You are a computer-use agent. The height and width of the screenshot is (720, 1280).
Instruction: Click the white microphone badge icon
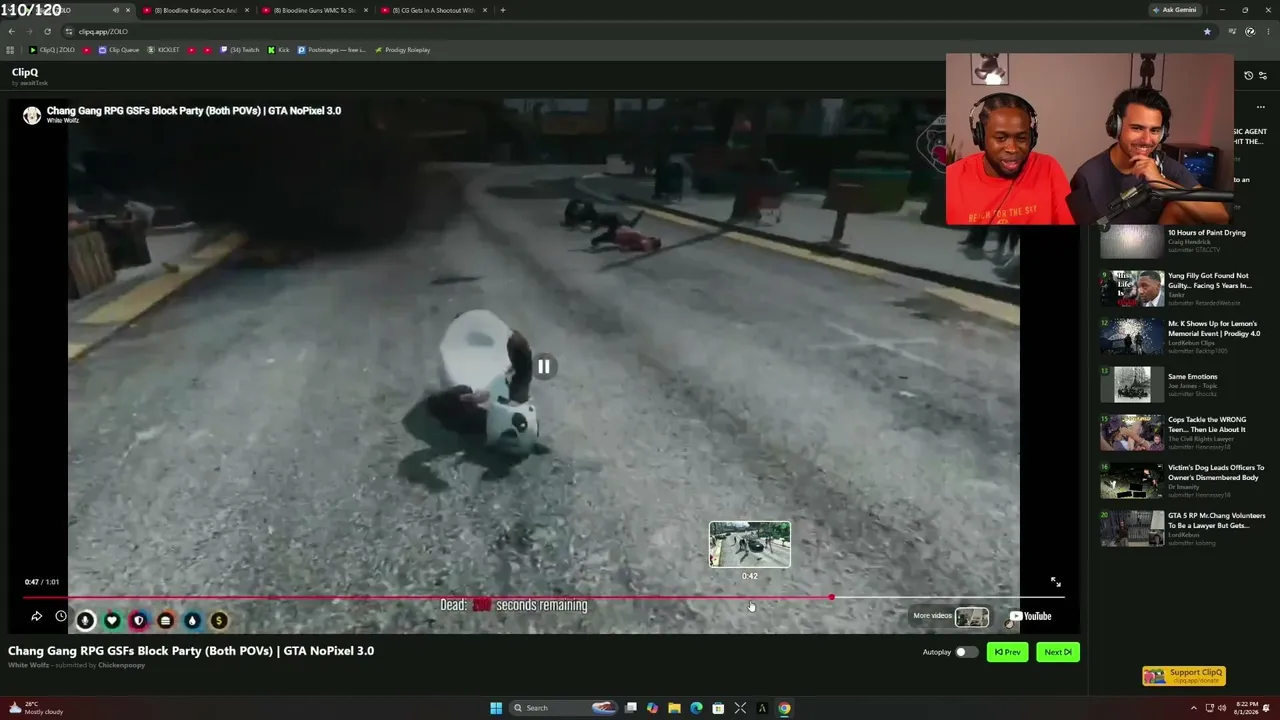point(85,621)
